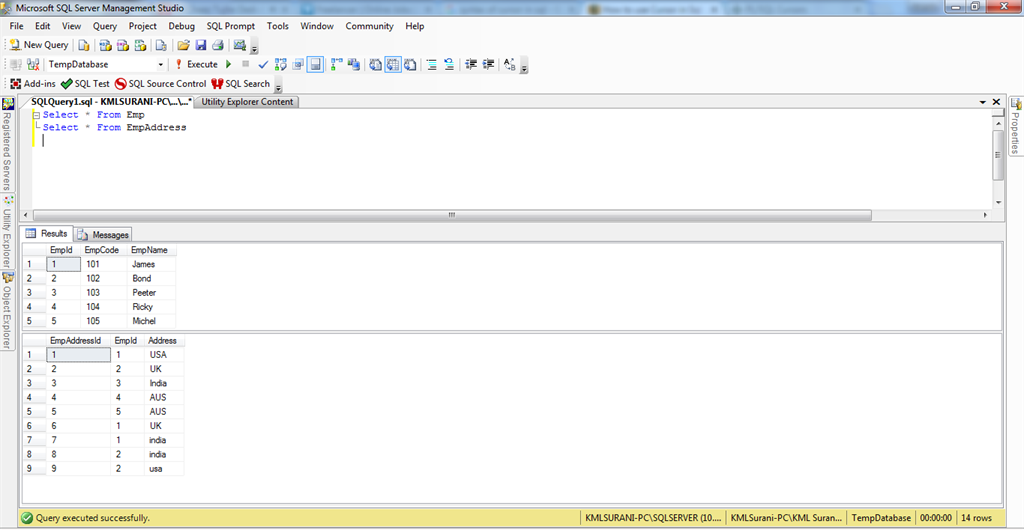
Task: Click the TempDatabase entry in the status bar
Action: (881, 518)
